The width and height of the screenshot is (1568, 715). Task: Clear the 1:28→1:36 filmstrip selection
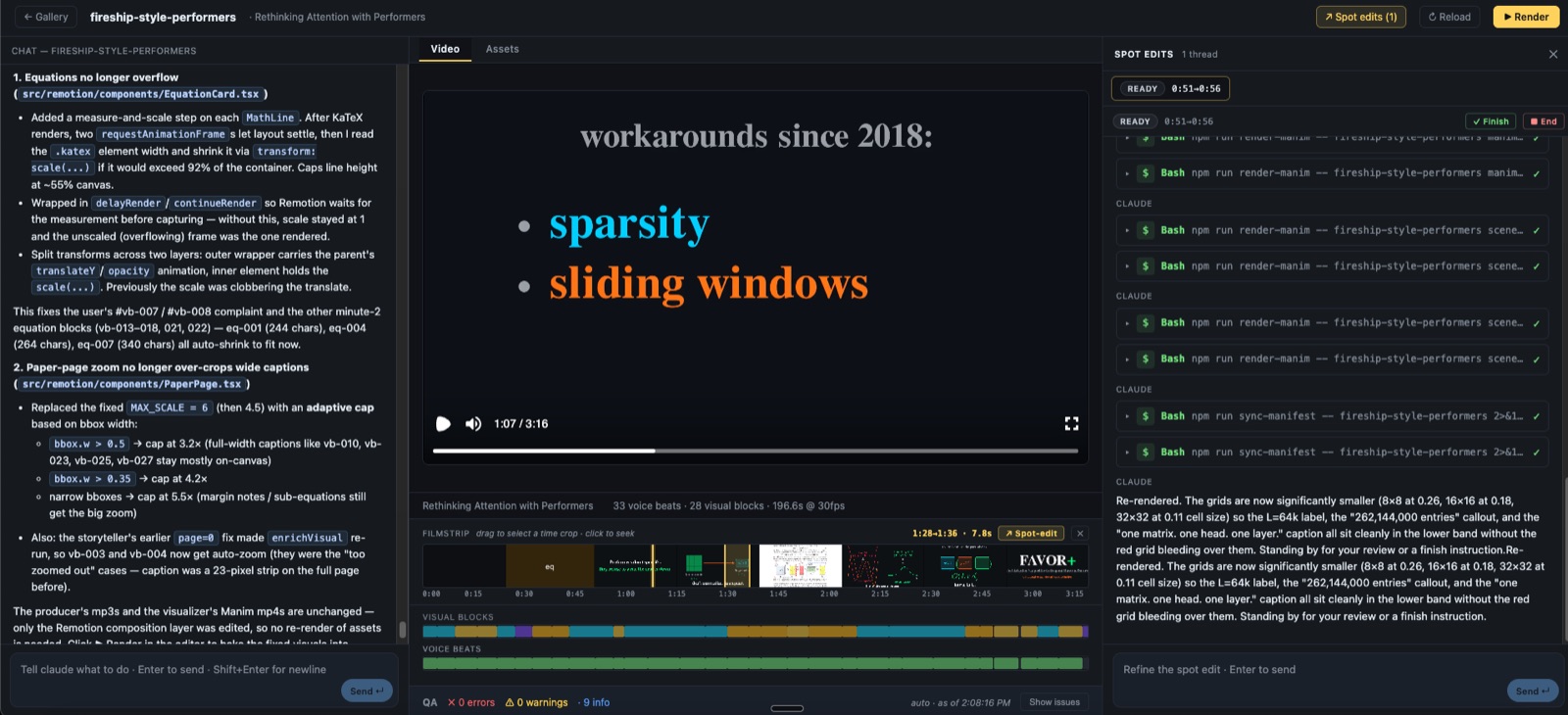point(1080,534)
